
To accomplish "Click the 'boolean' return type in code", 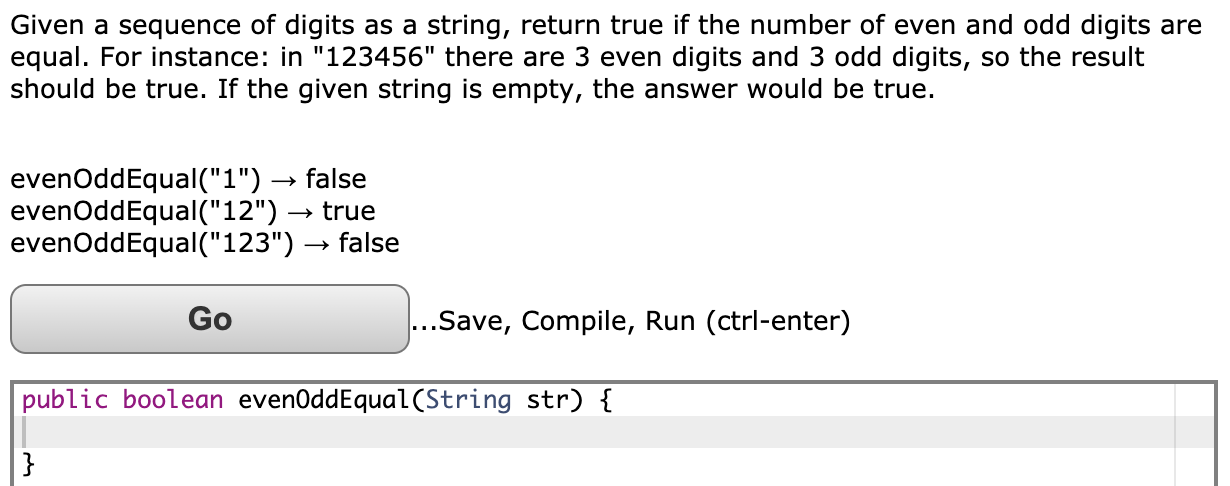I will [173, 401].
